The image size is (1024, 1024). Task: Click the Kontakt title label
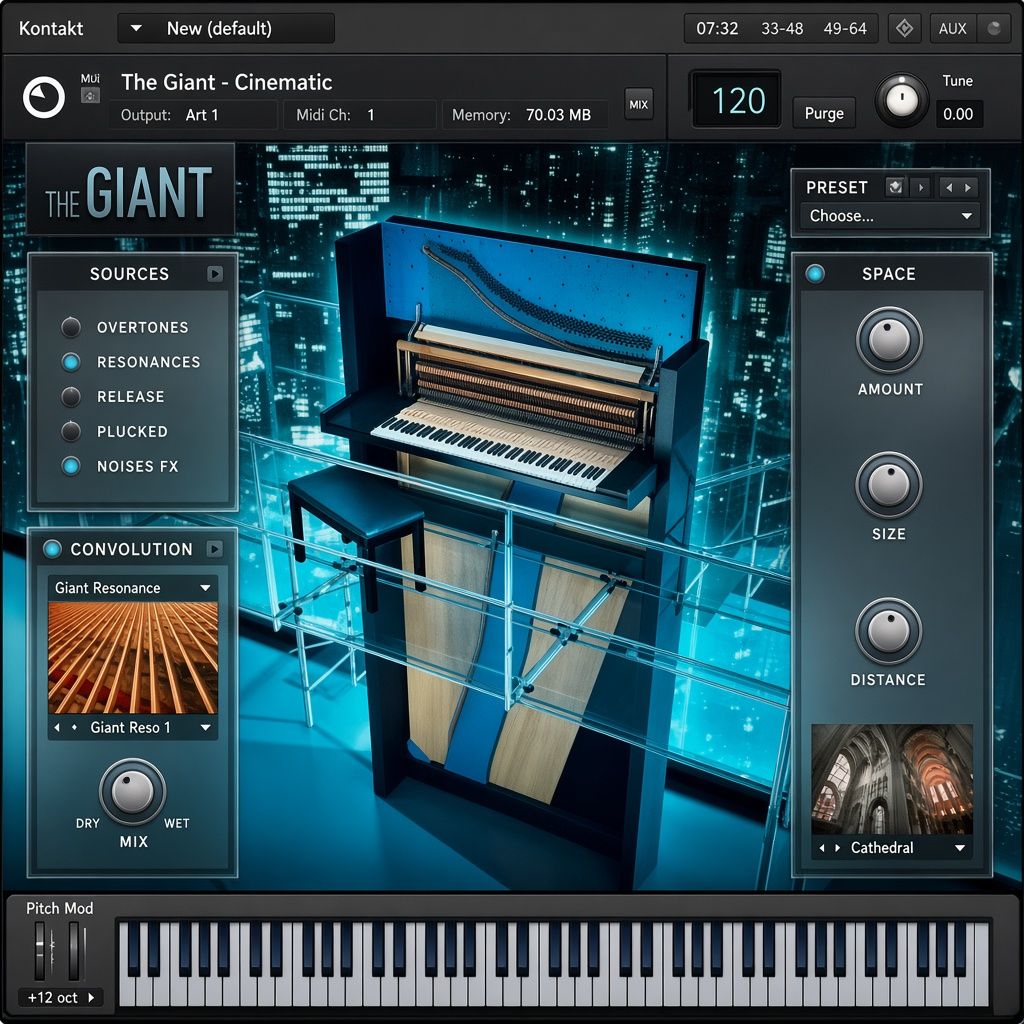tap(51, 28)
